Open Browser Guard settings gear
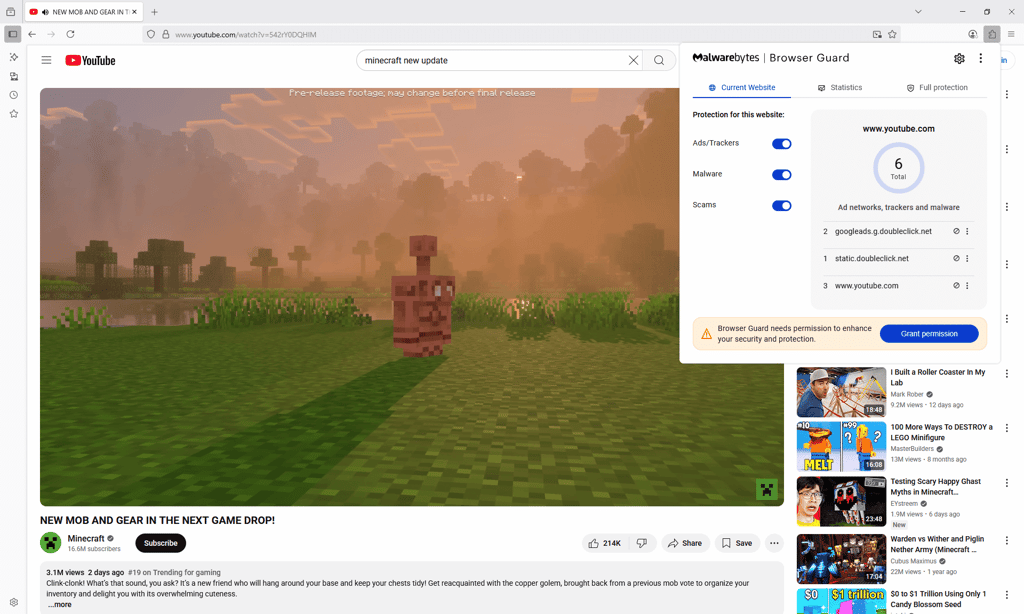This screenshot has width=1024, height=614. tap(959, 58)
